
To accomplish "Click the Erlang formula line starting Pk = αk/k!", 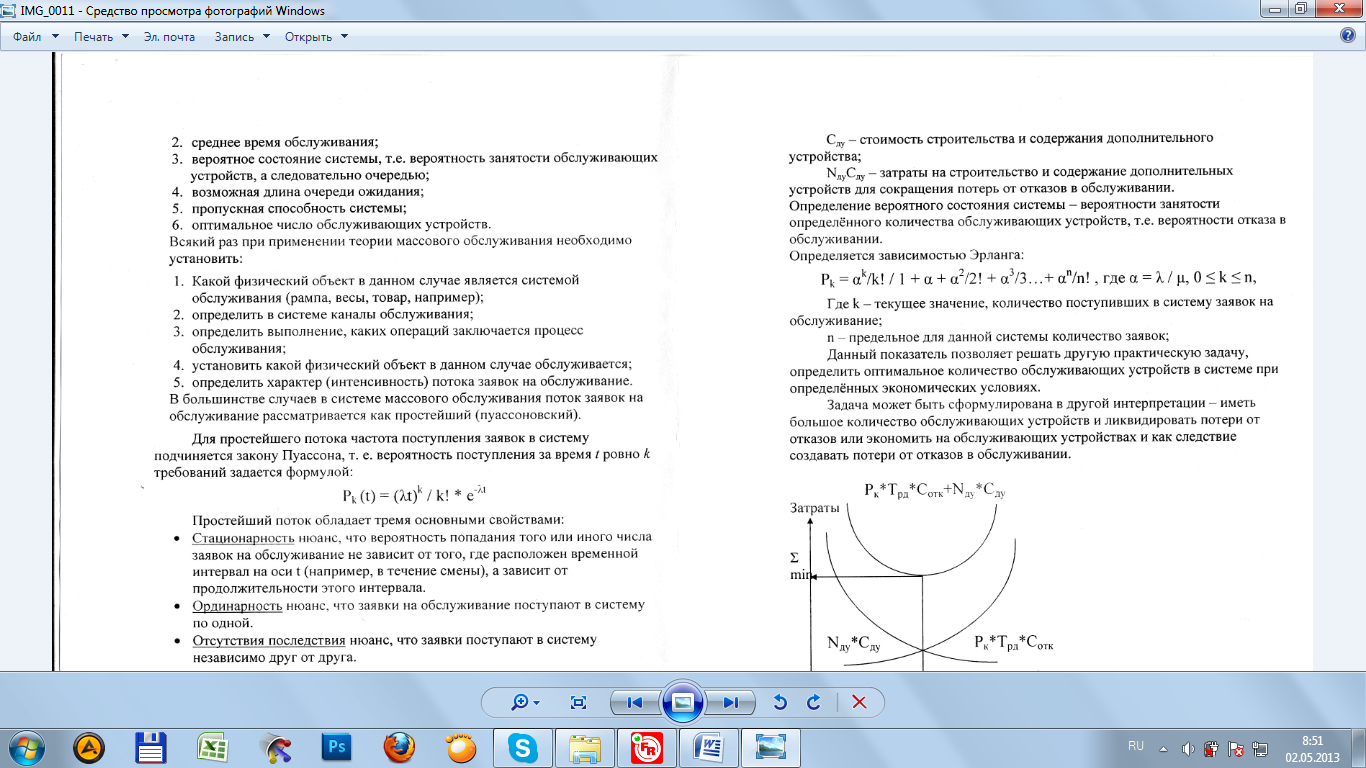I will pos(1037,277).
